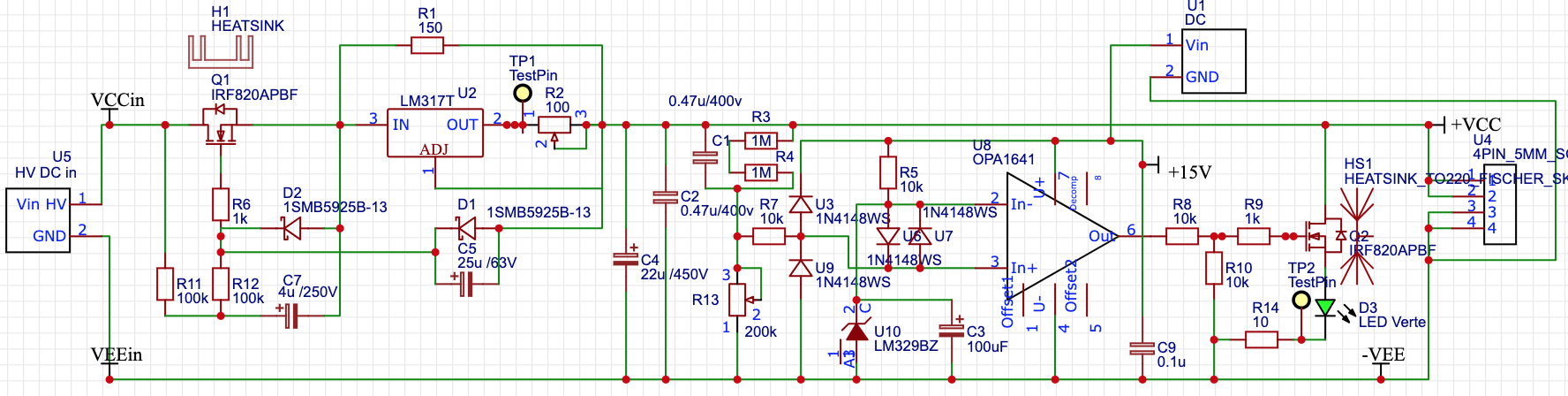This screenshot has width=1568, height=396.
Task: Select capacitor C9 0.1u
Action: (1142, 348)
